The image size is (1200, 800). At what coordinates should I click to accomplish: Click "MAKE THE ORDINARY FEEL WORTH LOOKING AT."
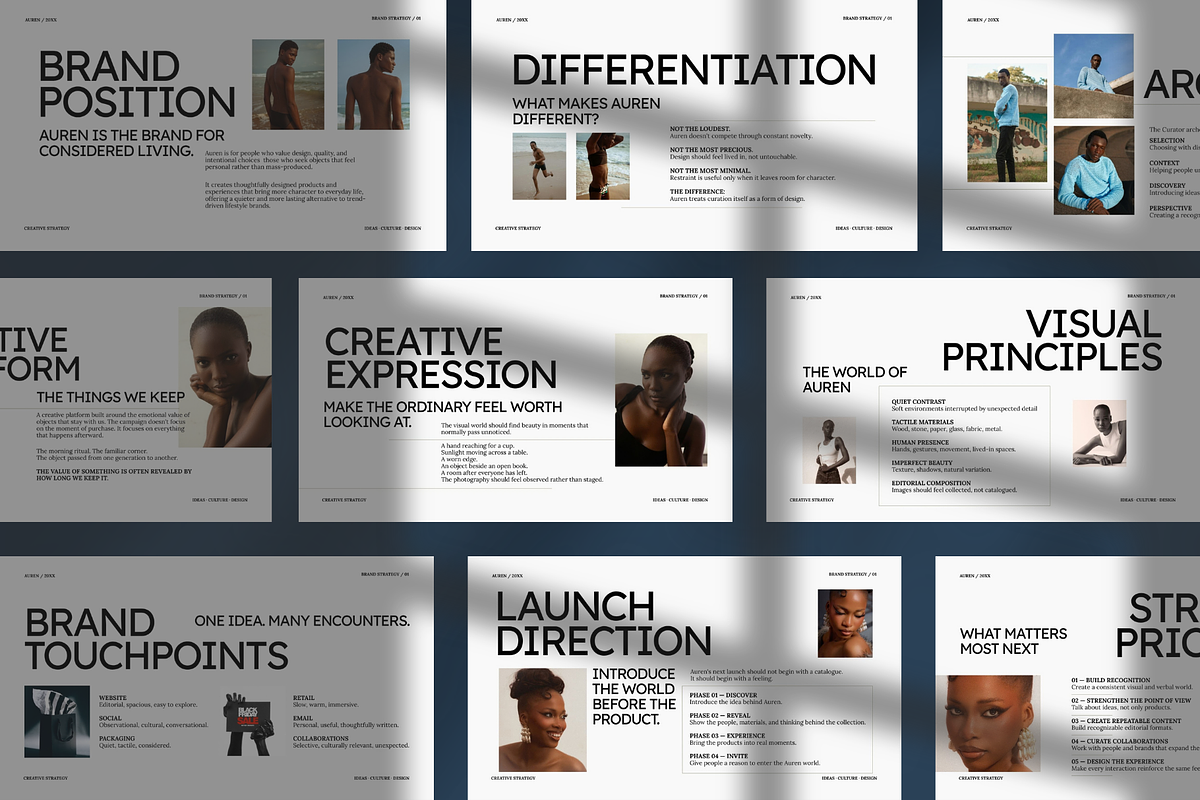point(443,415)
